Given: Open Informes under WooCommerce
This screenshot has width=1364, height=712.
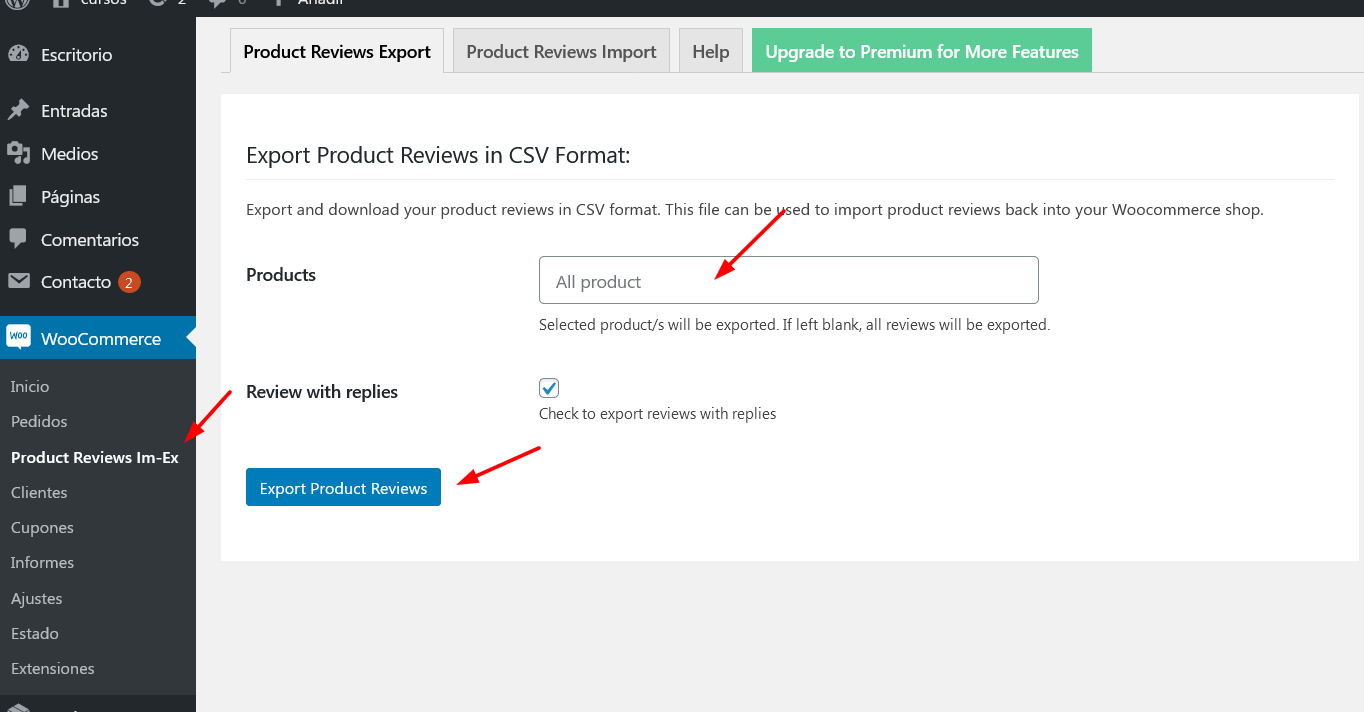Looking at the screenshot, I should coord(42,562).
